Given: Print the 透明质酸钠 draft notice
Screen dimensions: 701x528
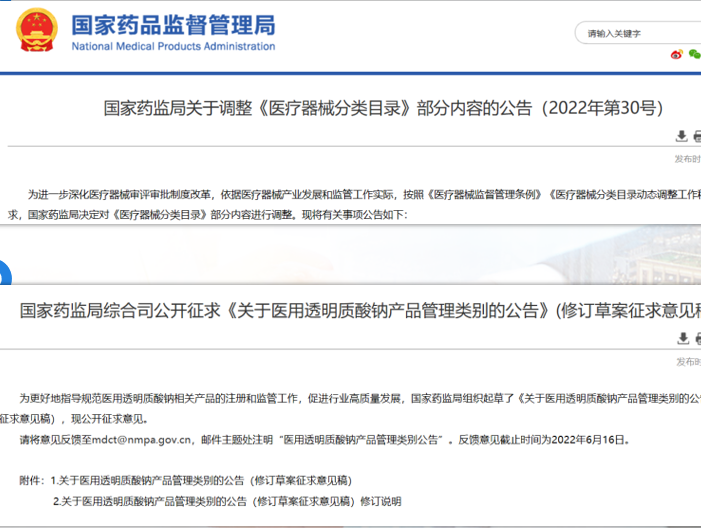Looking at the screenshot, I should click(697, 339).
